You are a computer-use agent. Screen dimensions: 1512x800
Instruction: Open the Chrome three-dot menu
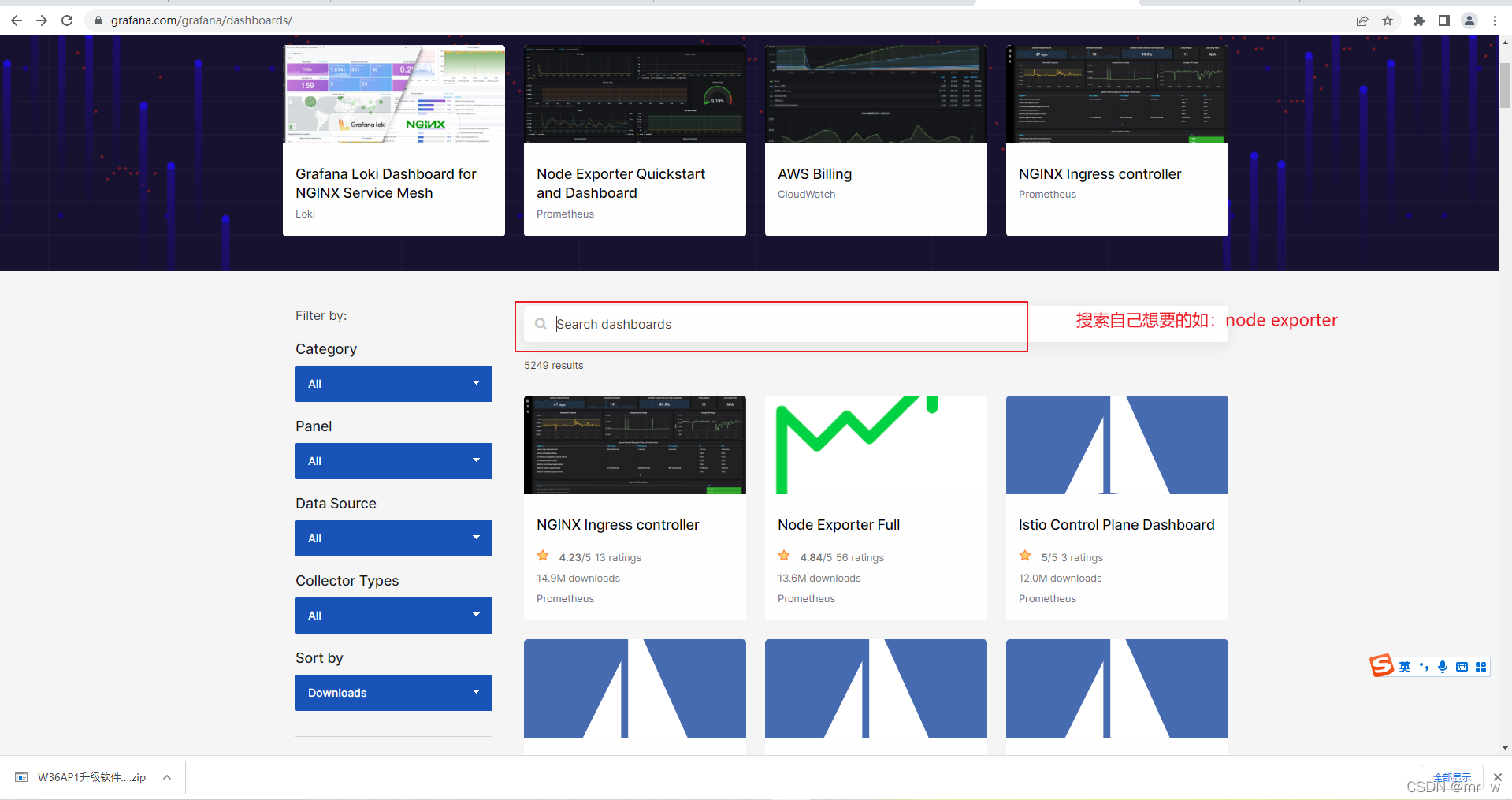point(1495,20)
